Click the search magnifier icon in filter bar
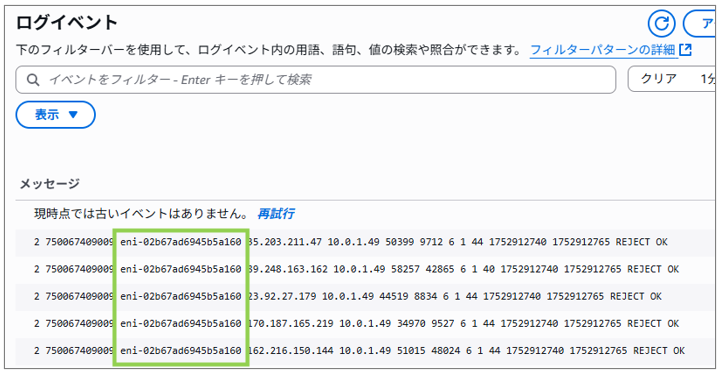The image size is (719, 375). pyautogui.click(x=33, y=80)
